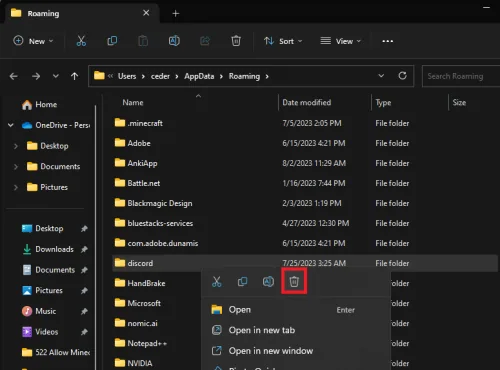Open pinned Pictures in the quick access list
Screen dimensions: 500x370
point(42,290)
